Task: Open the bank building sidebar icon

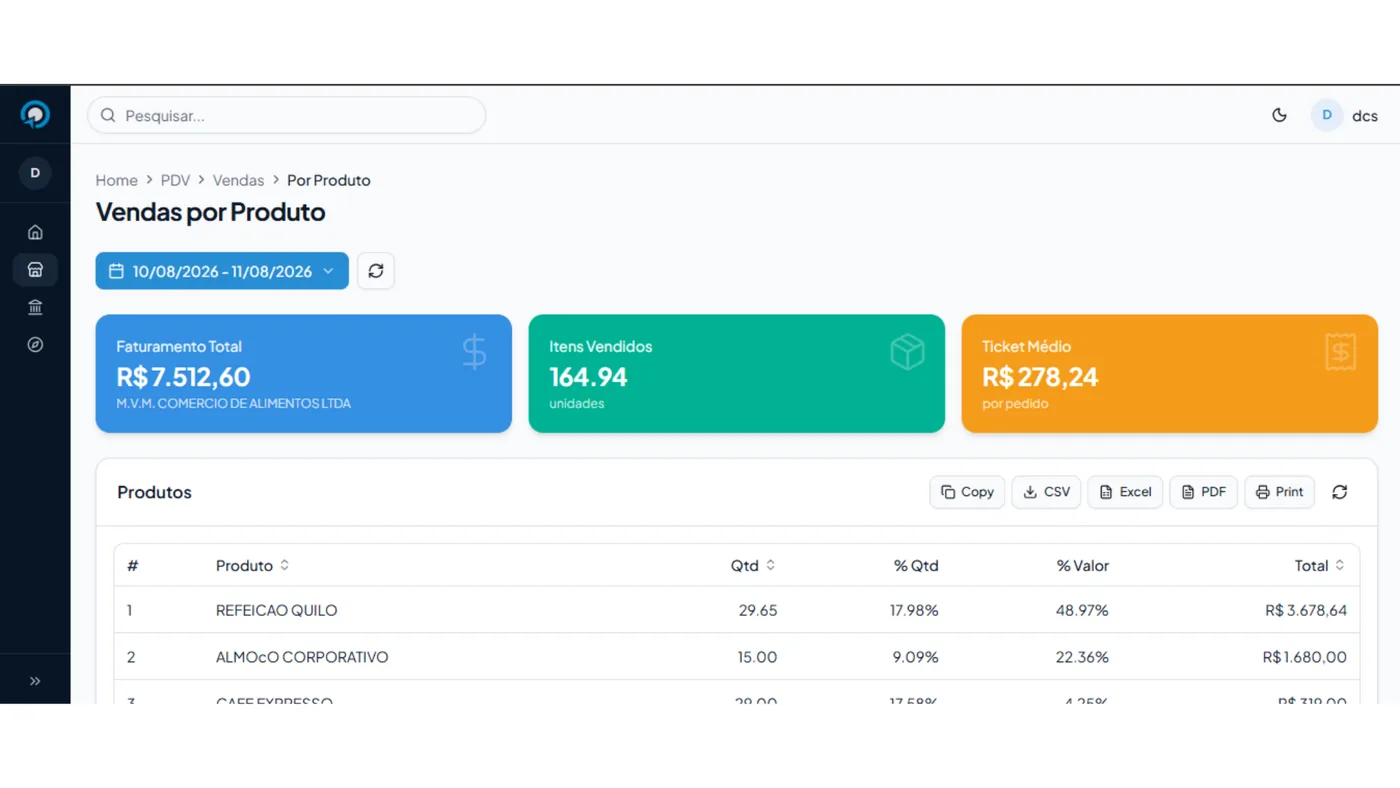Action: pos(35,307)
